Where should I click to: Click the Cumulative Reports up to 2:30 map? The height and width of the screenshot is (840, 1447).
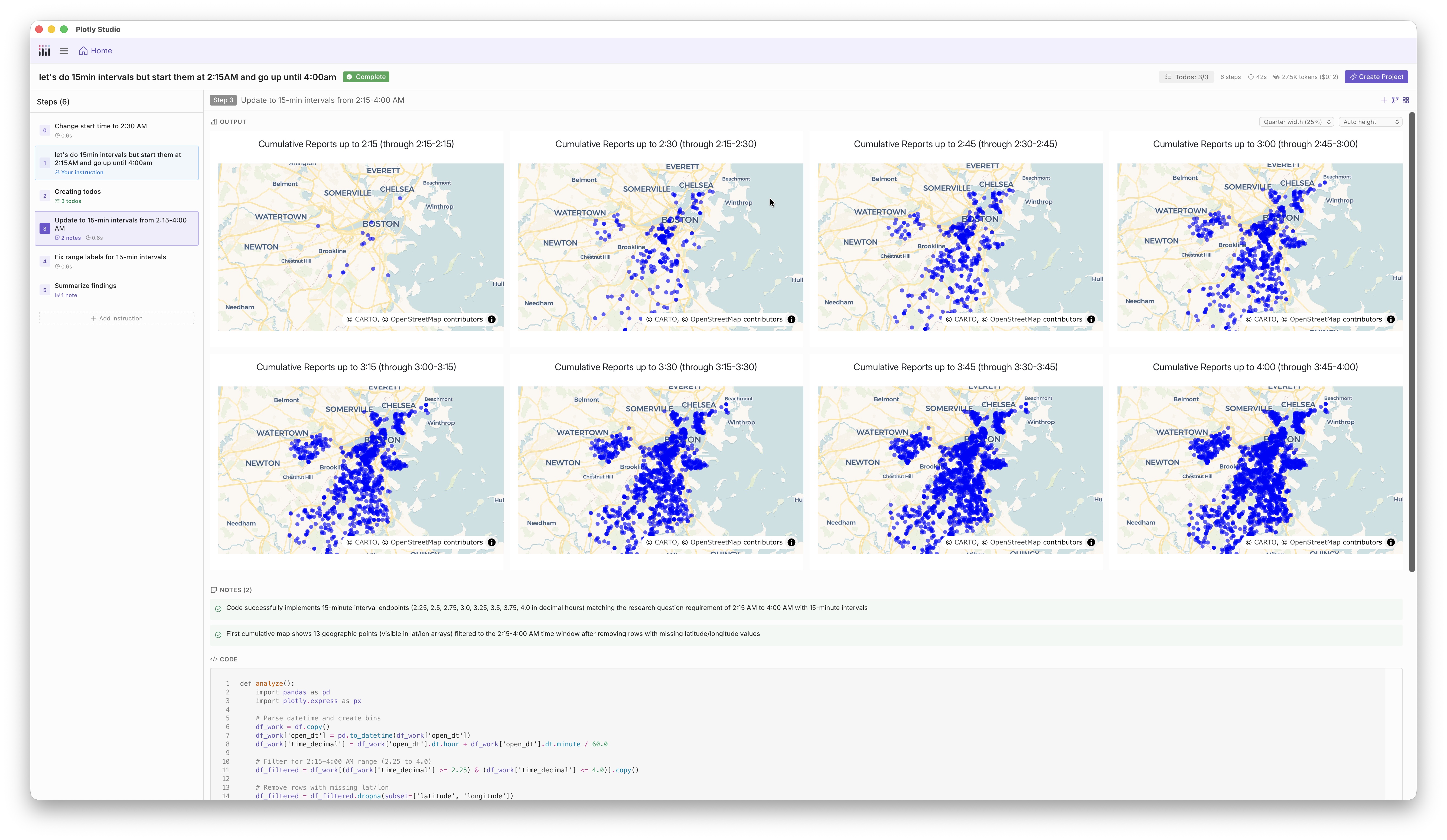pos(660,247)
